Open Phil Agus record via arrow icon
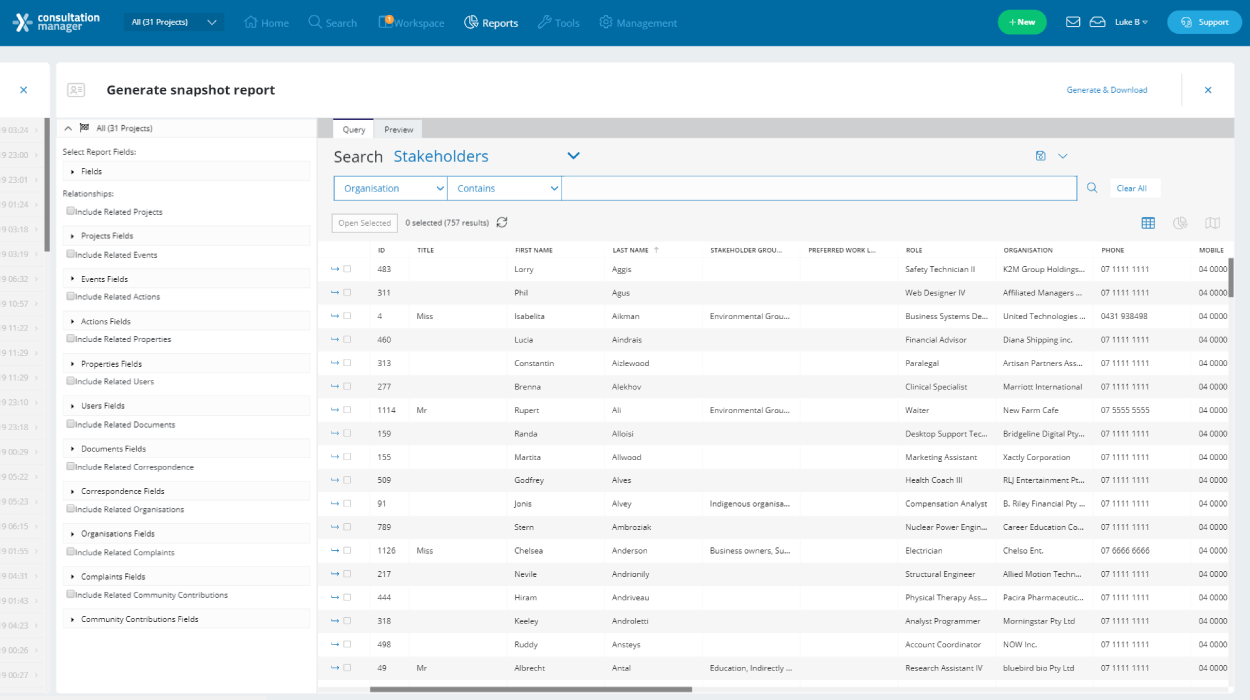This screenshot has width=1250, height=700. coord(335,293)
